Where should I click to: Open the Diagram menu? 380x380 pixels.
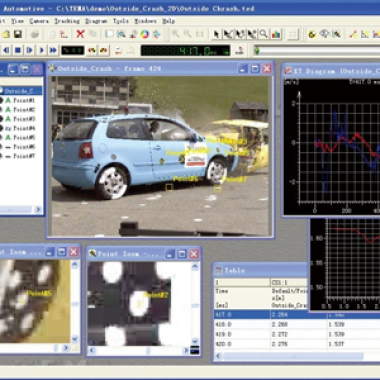(x=96, y=21)
